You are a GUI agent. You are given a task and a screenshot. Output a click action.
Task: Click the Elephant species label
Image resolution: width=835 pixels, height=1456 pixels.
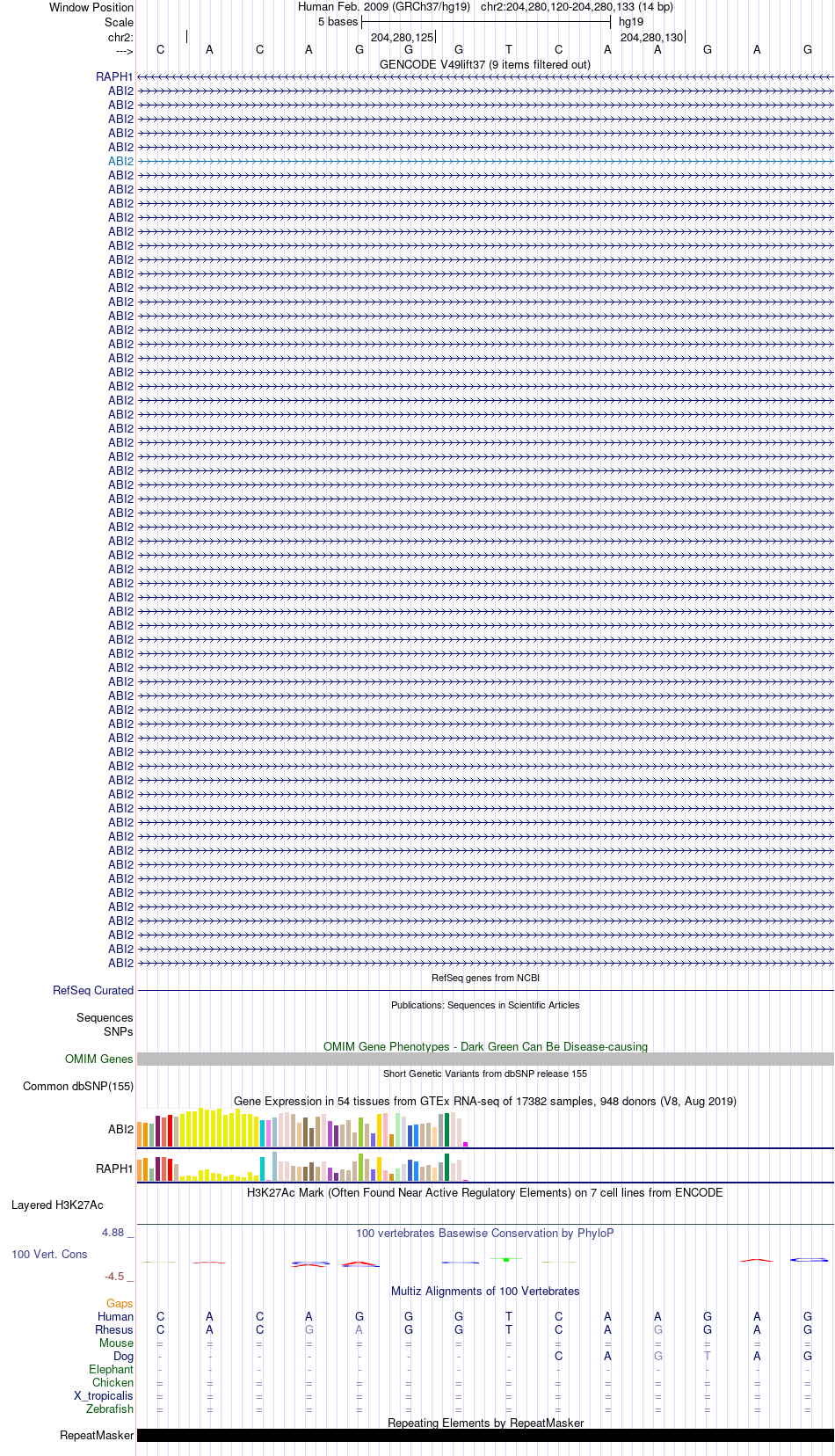[x=111, y=1369]
